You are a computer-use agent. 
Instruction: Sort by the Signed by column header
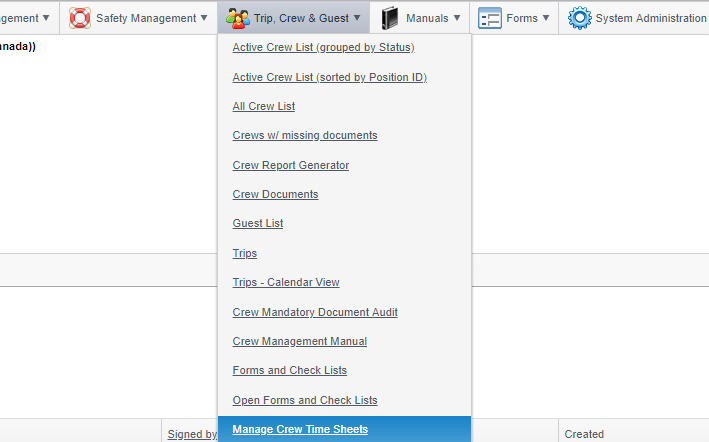point(192,434)
